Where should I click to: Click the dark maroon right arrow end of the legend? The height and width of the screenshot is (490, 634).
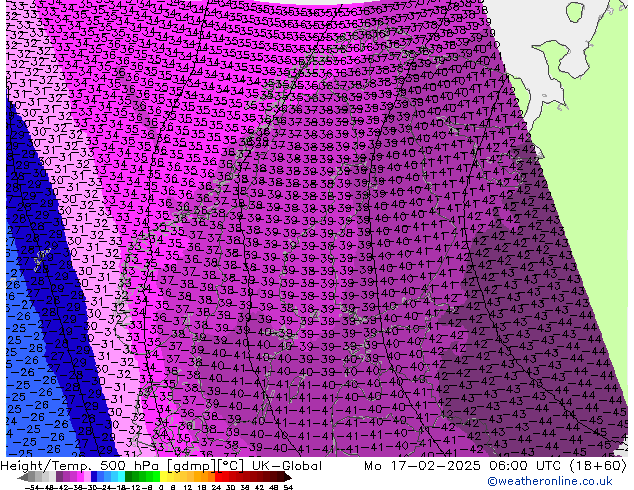tap(287, 477)
